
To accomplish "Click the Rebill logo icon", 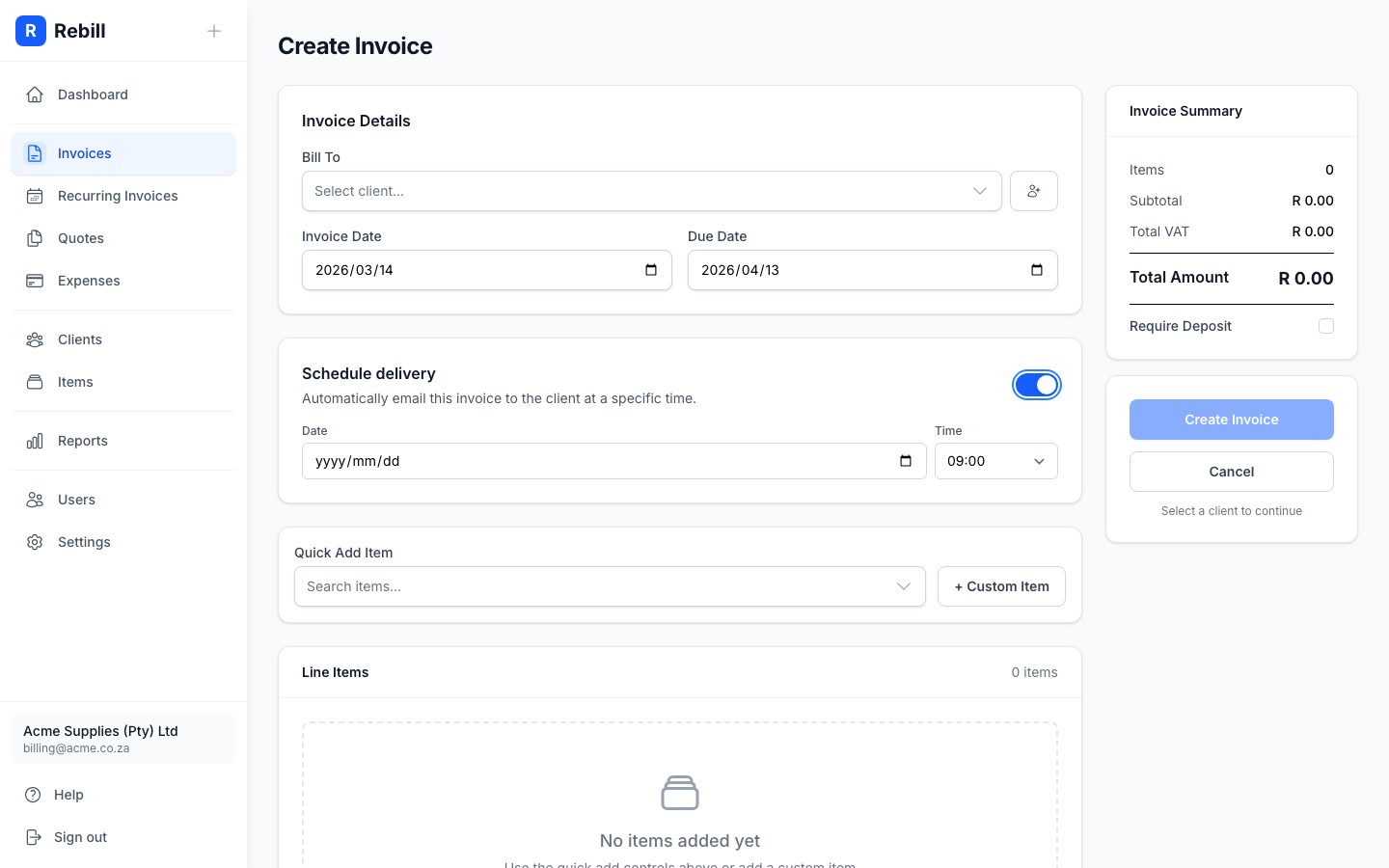I will [31, 31].
